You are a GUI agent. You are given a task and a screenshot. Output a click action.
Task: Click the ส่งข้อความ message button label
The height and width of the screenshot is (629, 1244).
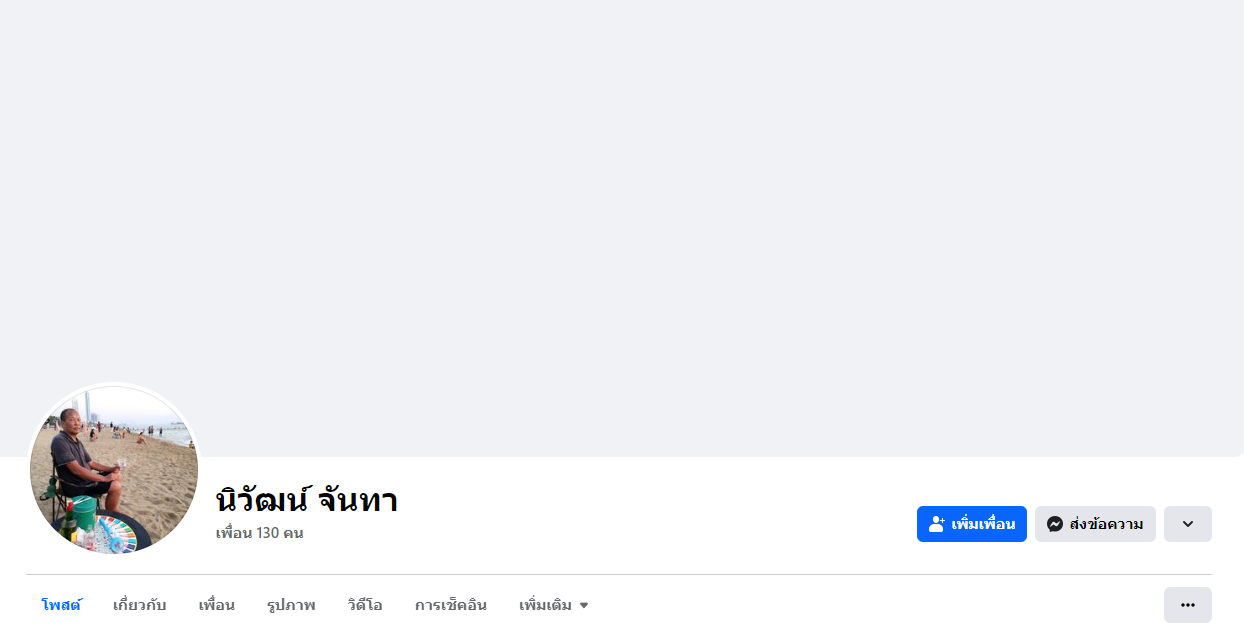1106,524
